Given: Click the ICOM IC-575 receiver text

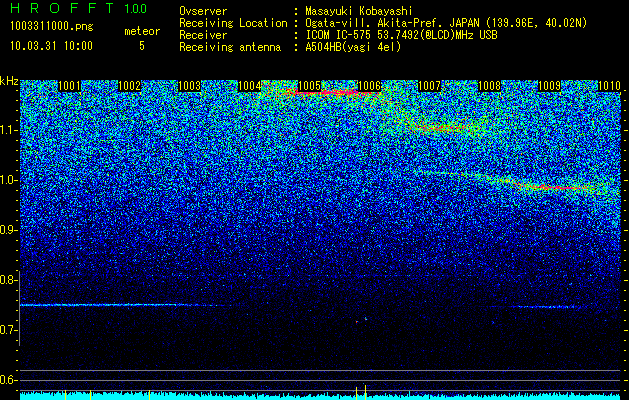Looking at the screenshot, I should click(402, 35).
